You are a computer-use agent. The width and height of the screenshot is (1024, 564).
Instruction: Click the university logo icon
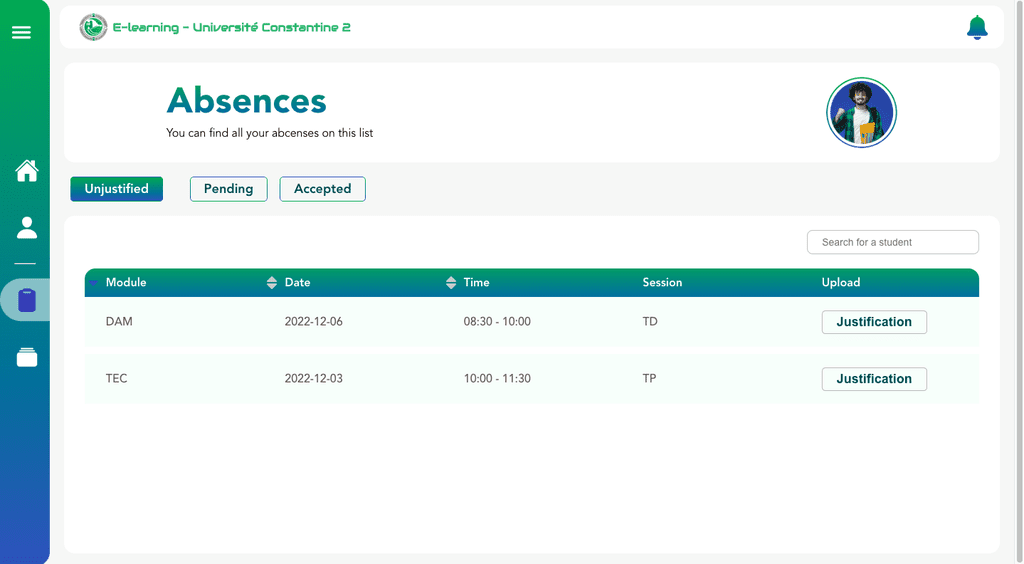tap(93, 27)
